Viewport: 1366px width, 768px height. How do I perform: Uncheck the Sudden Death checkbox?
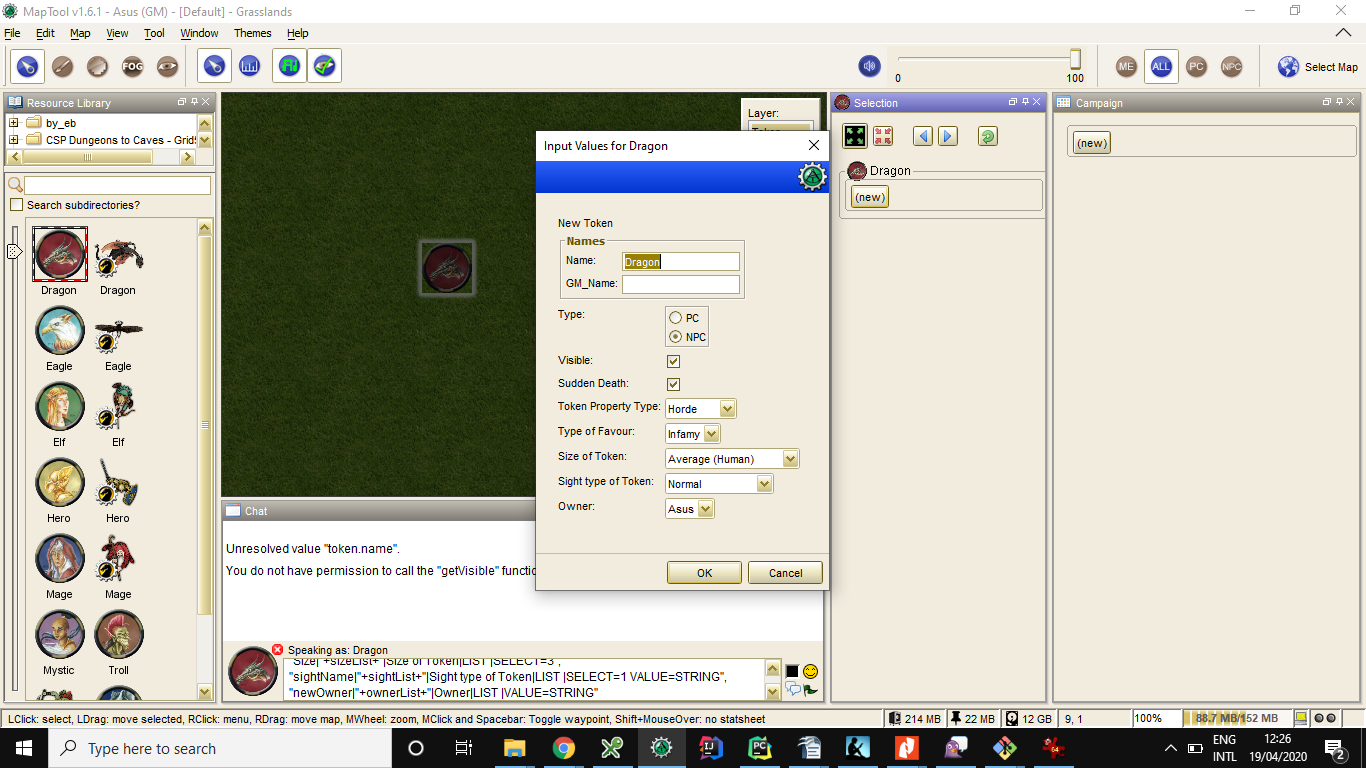673,383
